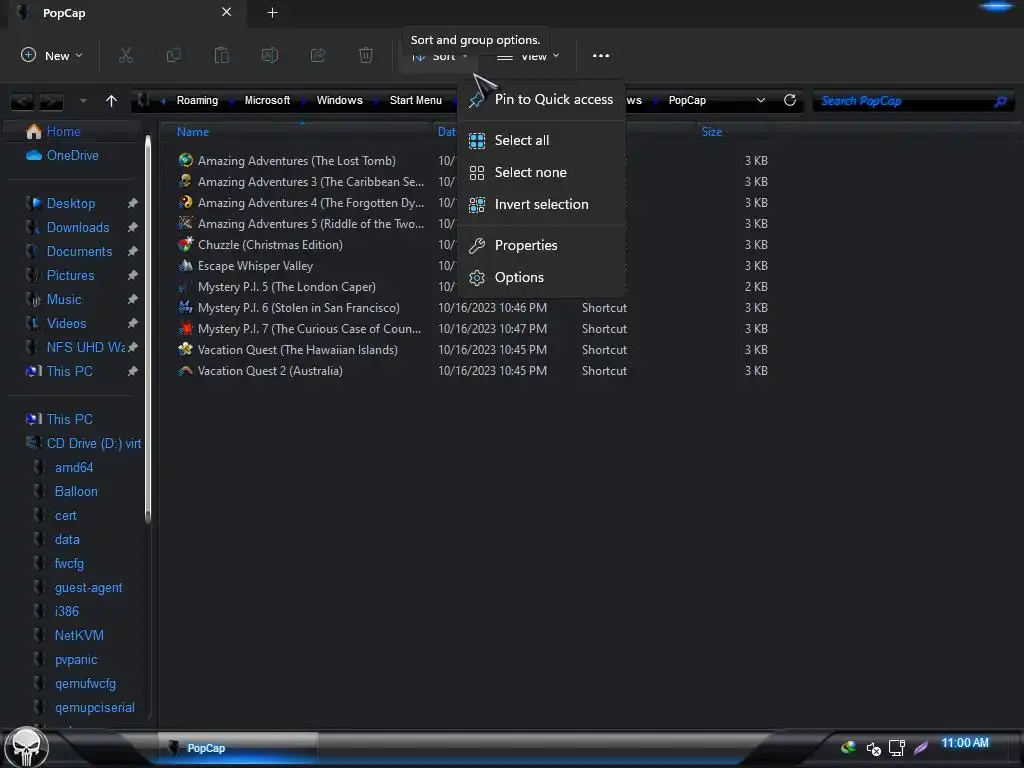Select Escape Whisper Valley icon
Viewport: 1024px width, 768px height.
tap(185, 265)
